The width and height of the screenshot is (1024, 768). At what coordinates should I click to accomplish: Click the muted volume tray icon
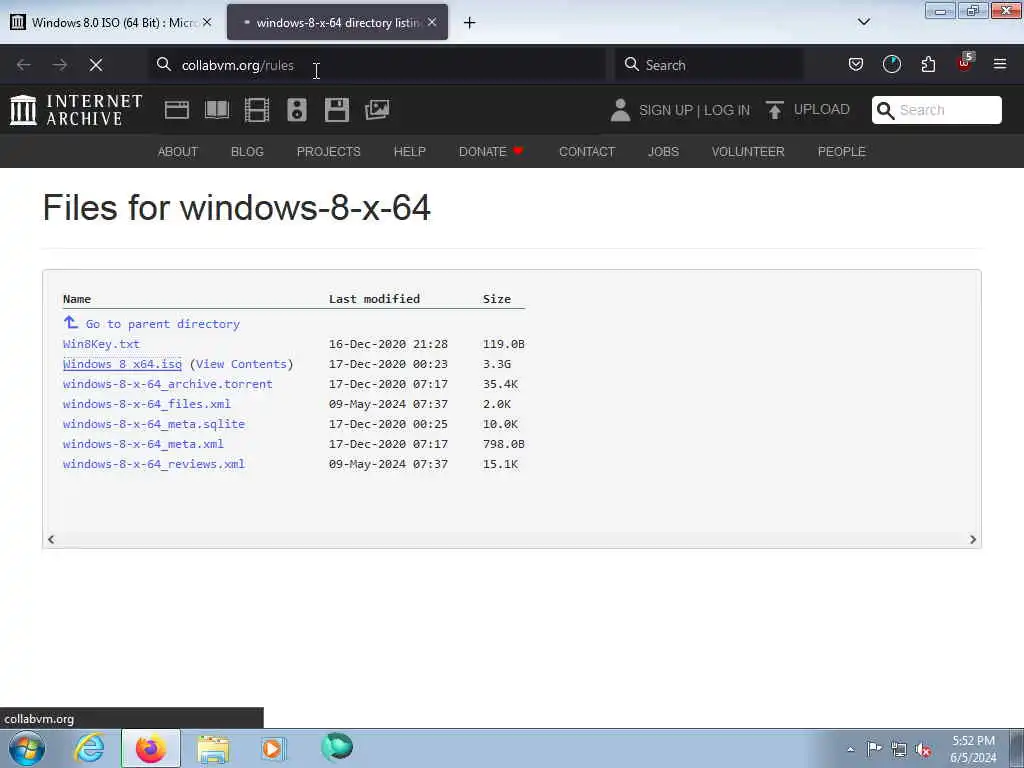click(923, 749)
